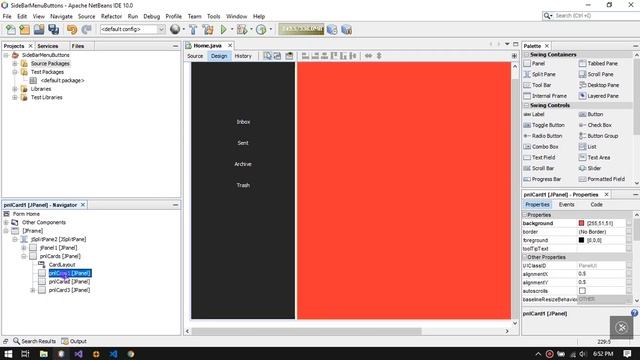Click the Trash label in design canvas
Screen dimensions: 640x360
[x=243, y=185]
